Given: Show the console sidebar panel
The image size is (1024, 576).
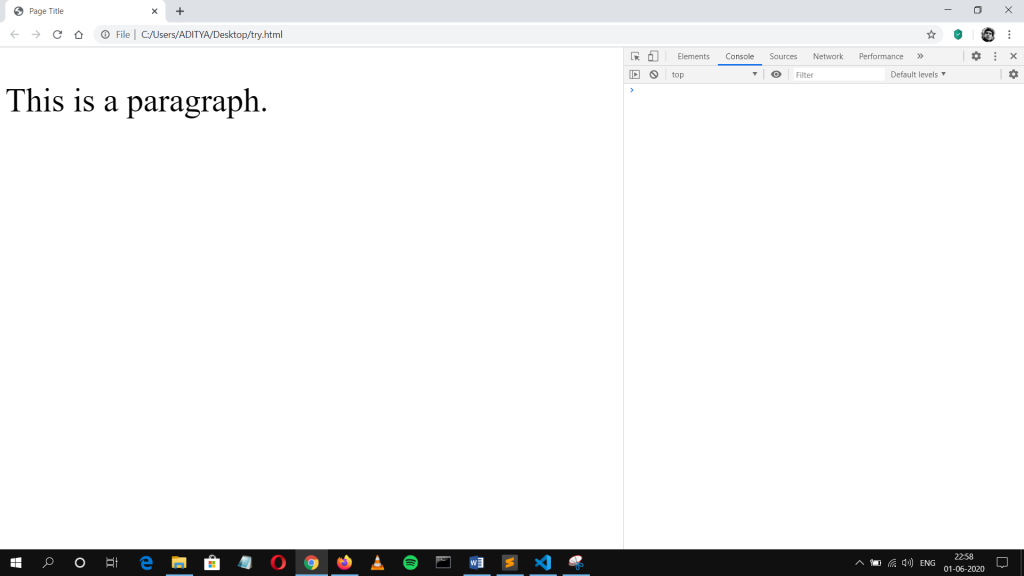Looking at the screenshot, I should (635, 75).
